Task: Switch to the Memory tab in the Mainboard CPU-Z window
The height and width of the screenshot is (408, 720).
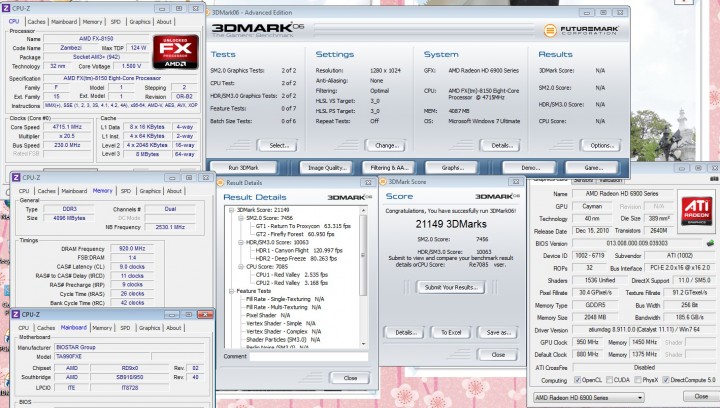Action: [102, 328]
